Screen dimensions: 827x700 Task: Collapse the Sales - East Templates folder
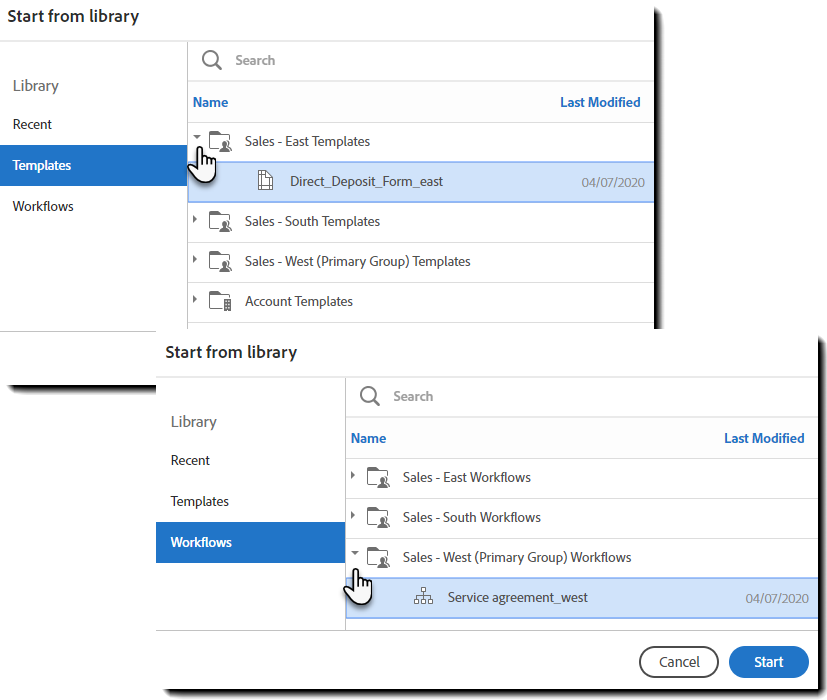[x=196, y=139]
